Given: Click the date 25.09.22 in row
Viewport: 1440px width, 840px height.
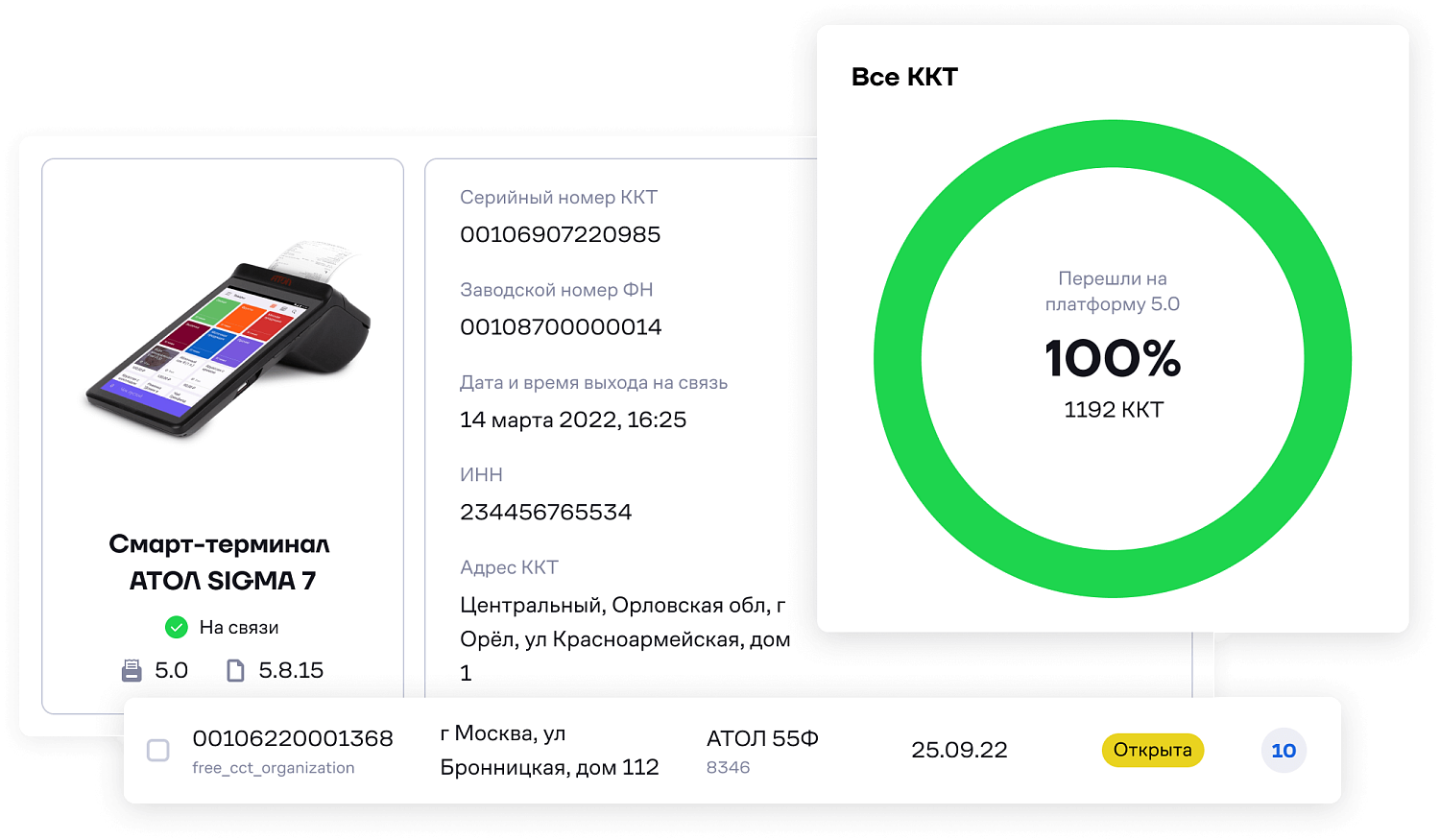Looking at the screenshot, I should [x=959, y=750].
